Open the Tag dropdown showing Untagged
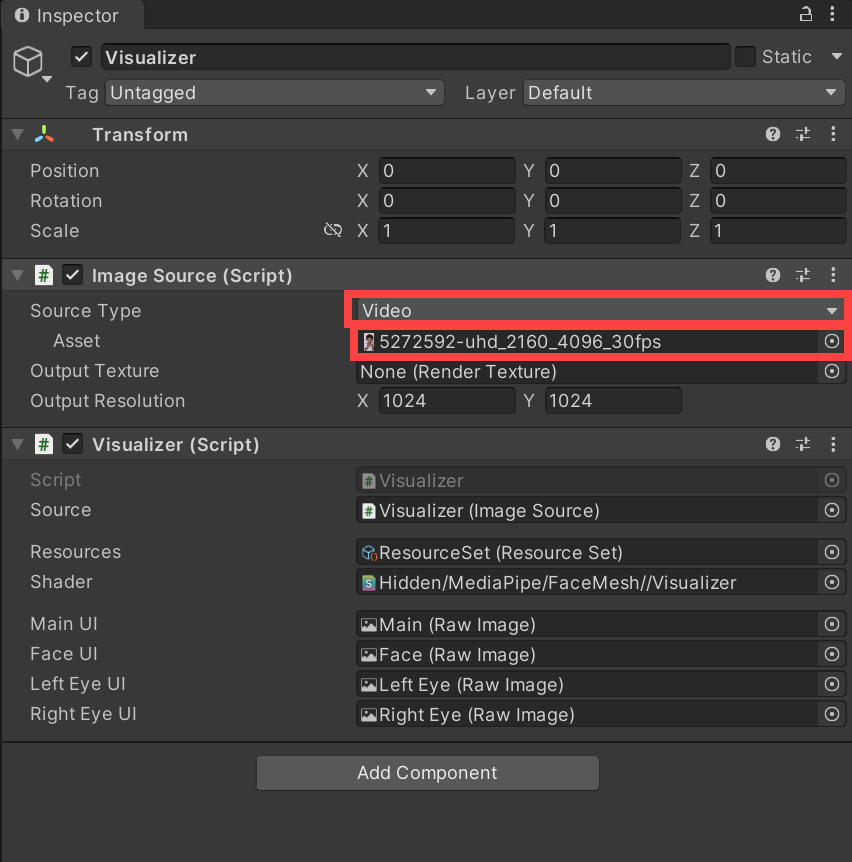The height and width of the screenshot is (862, 852). click(x=274, y=92)
